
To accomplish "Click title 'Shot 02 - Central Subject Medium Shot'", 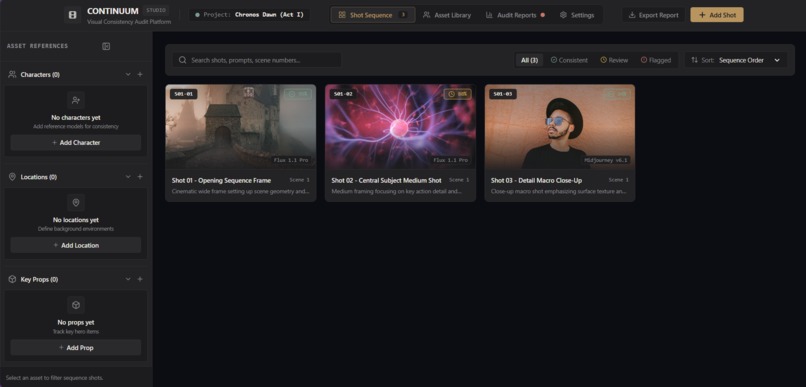I will click(386, 180).
